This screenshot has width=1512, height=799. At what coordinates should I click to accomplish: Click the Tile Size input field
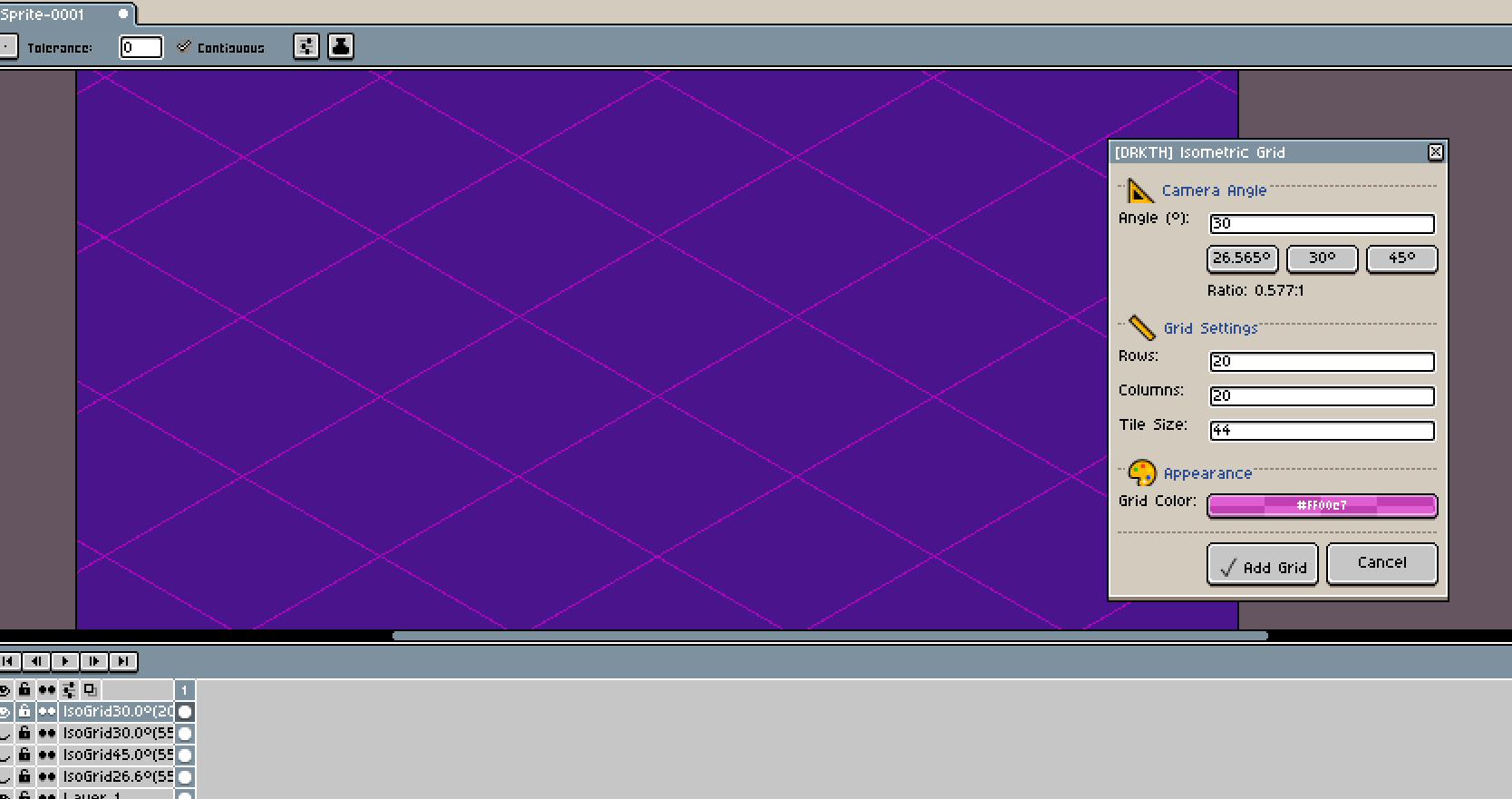point(1322,430)
